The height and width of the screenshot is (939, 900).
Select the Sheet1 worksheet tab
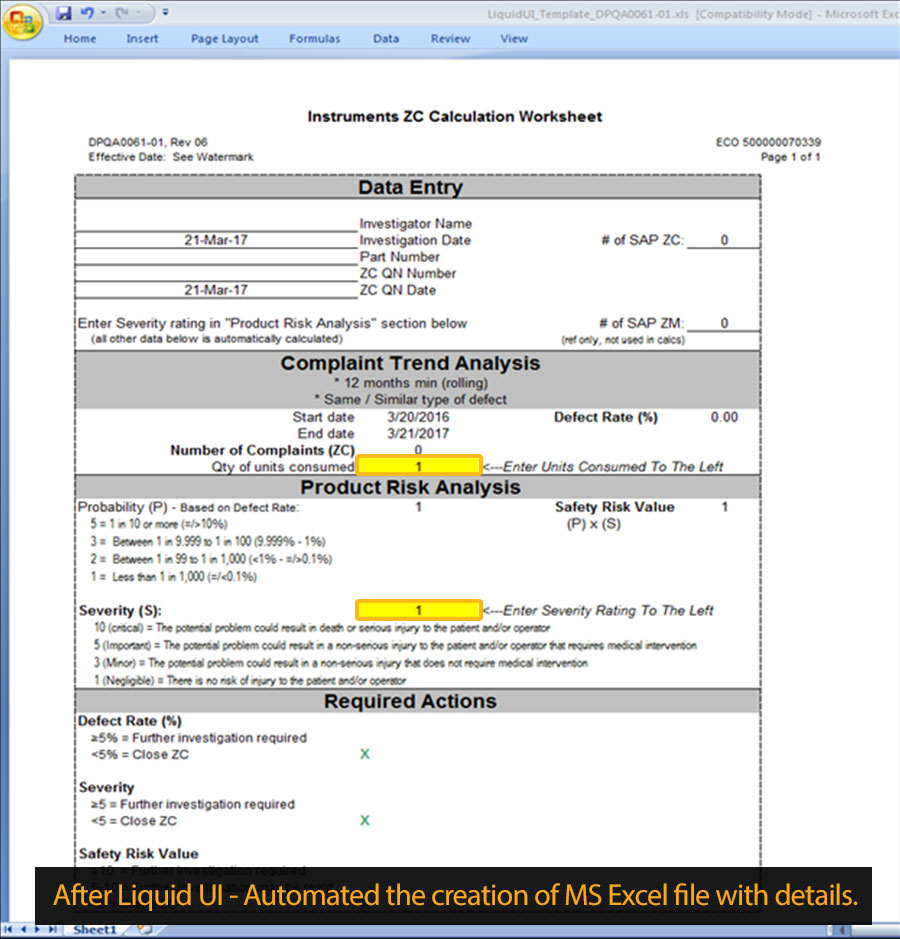point(95,930)
